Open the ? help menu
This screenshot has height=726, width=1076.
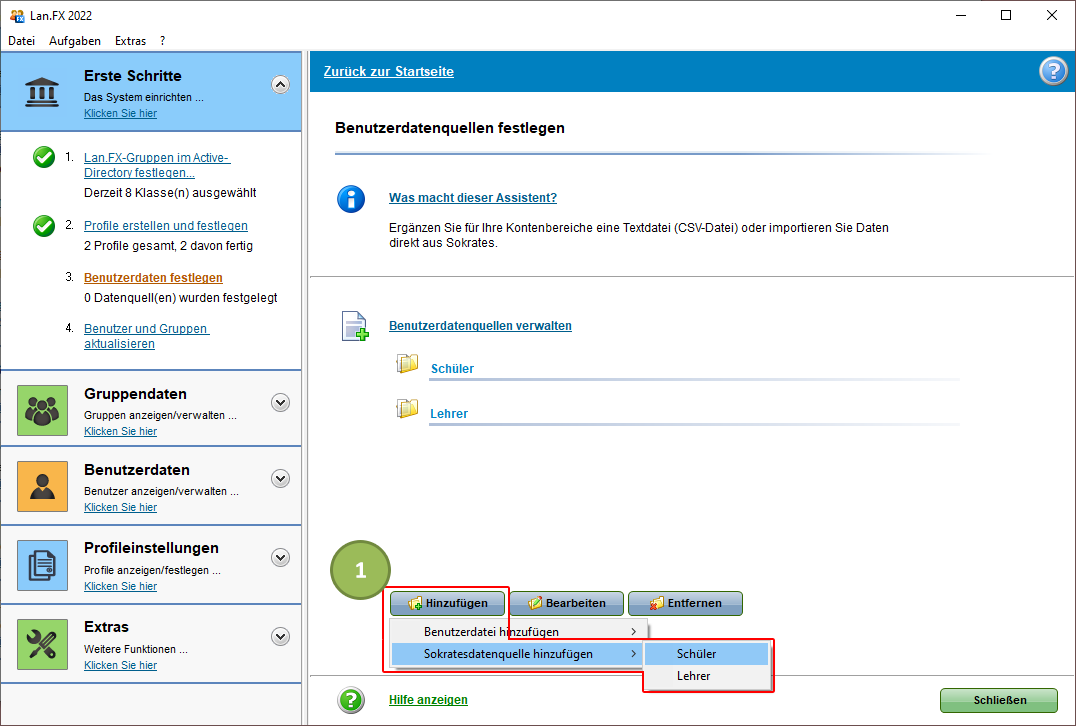click(163, 40)
